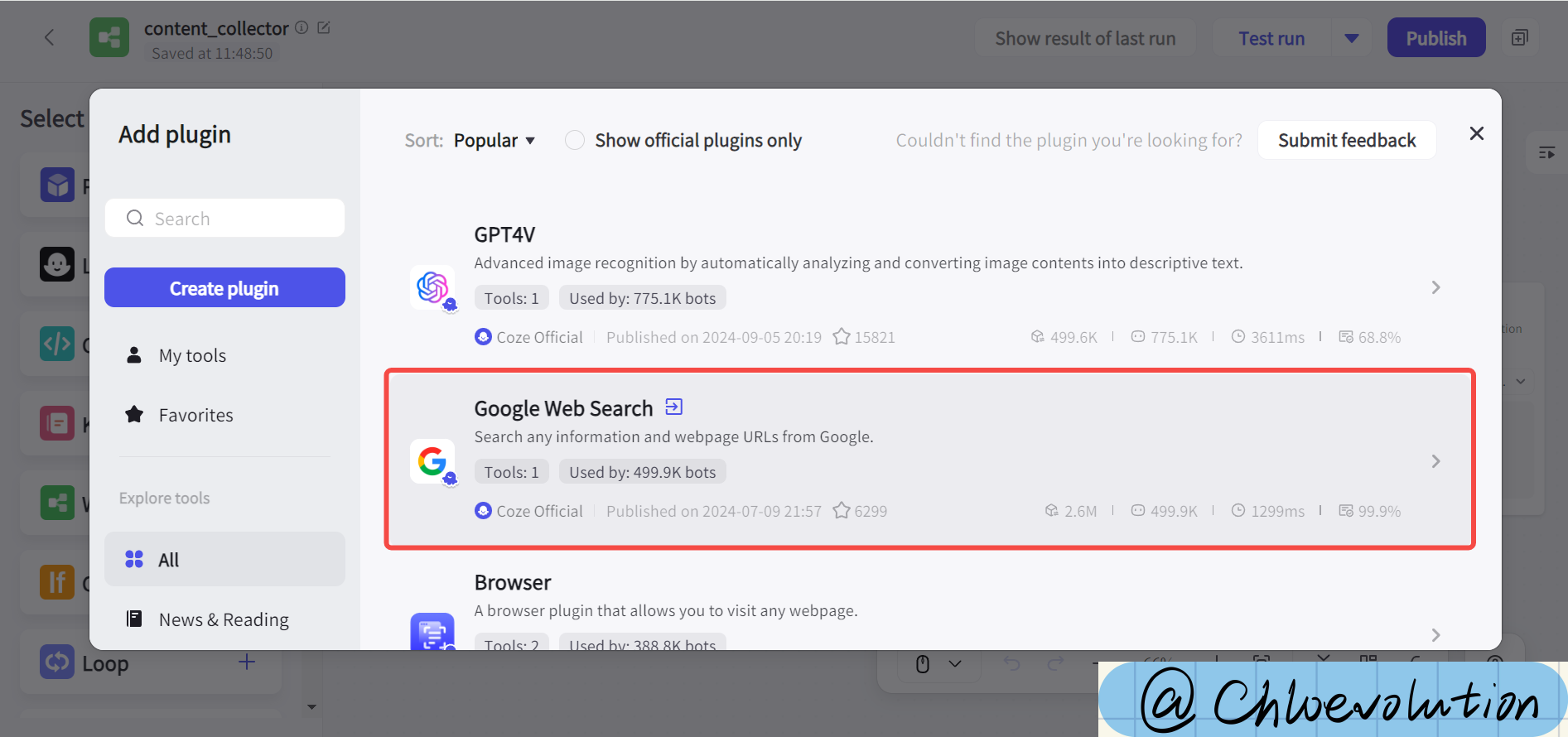The height and width of the screenshot is (737, 1568).
Task: Click the 99.9% success rate stat
Action: [x=1370, y=511]
